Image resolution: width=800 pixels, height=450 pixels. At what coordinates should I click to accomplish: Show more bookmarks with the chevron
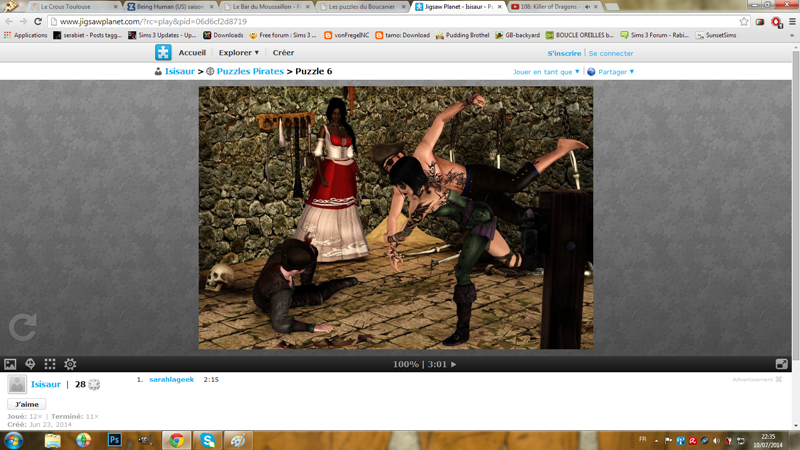[x=792, y=35]
